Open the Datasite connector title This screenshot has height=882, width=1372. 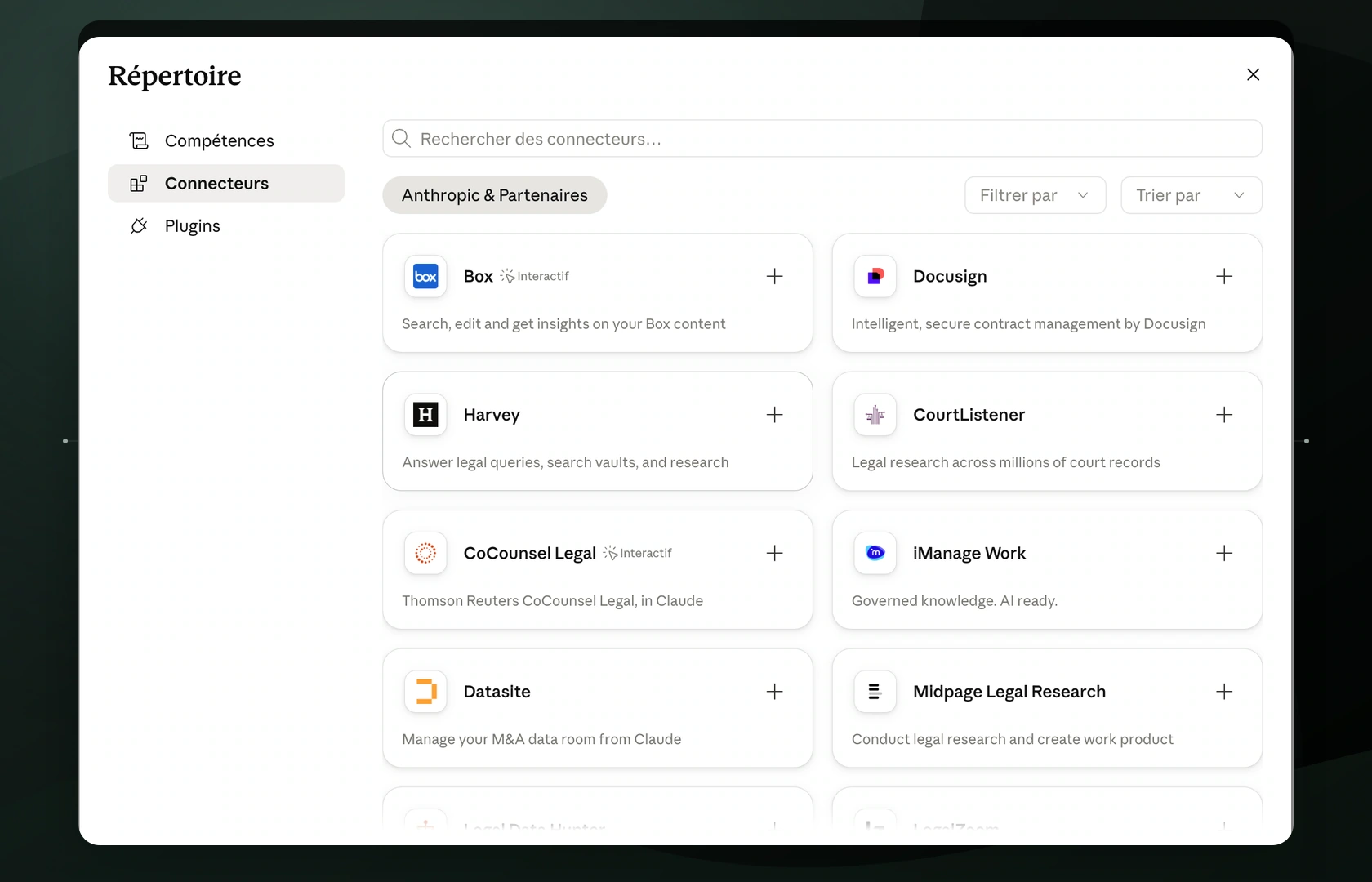pos(497,692)
